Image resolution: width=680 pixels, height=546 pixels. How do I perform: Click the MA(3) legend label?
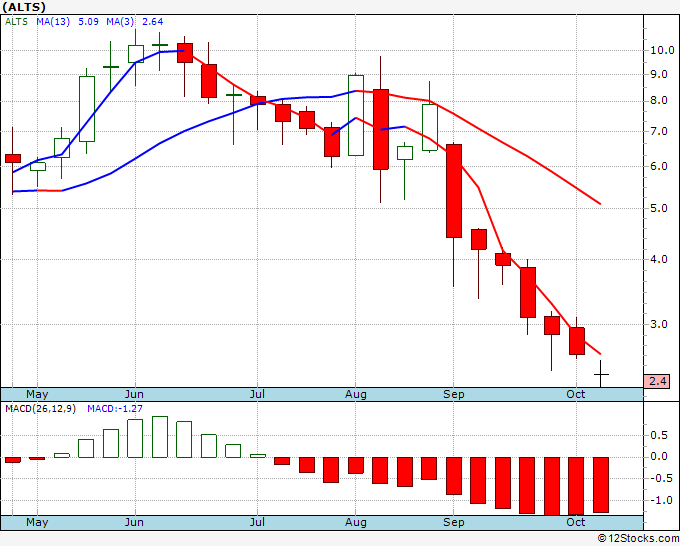tap(120, 21)
